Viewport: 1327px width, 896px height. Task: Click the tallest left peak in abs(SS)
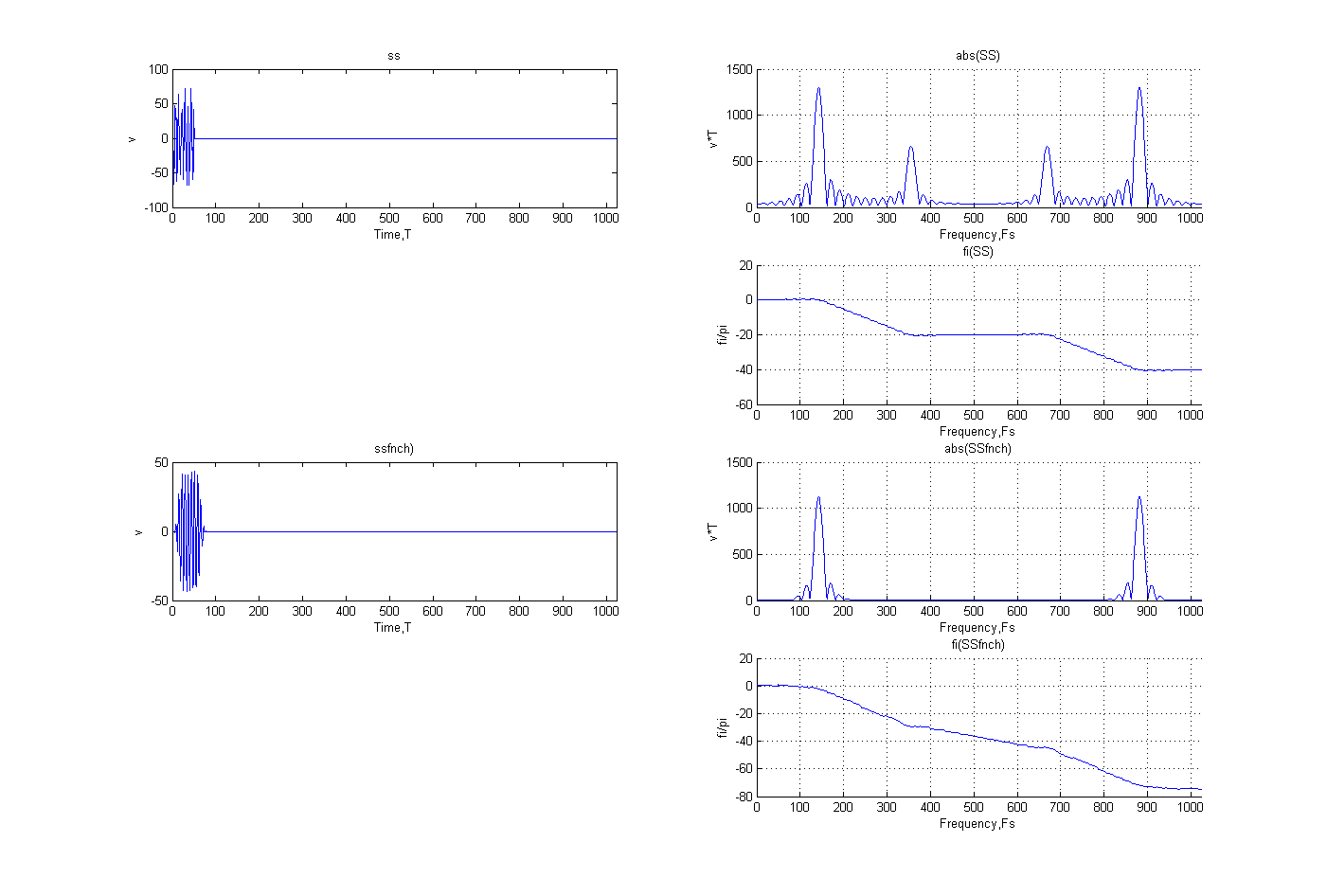[818, 89]
